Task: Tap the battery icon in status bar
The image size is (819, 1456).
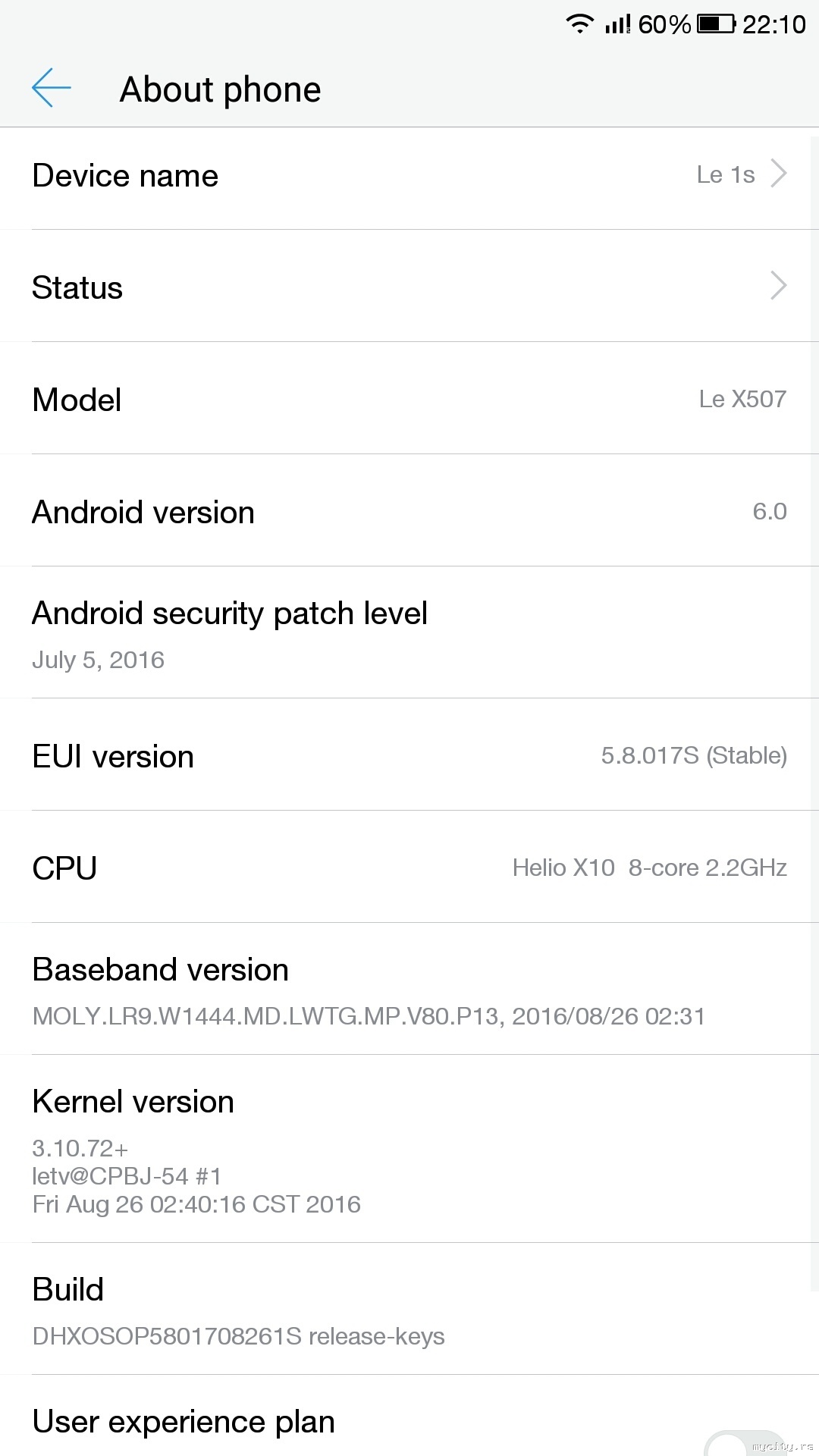Action: point(716,24)
